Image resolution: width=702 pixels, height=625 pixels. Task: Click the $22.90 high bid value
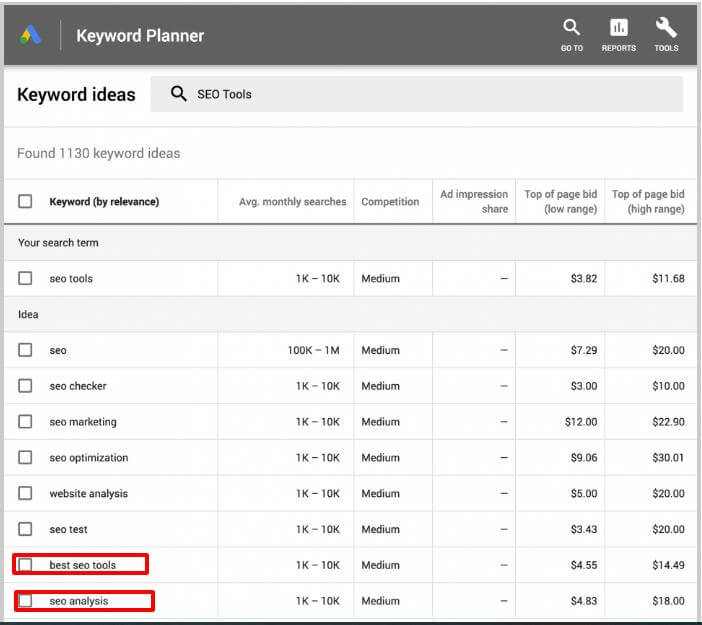[668, 422]
